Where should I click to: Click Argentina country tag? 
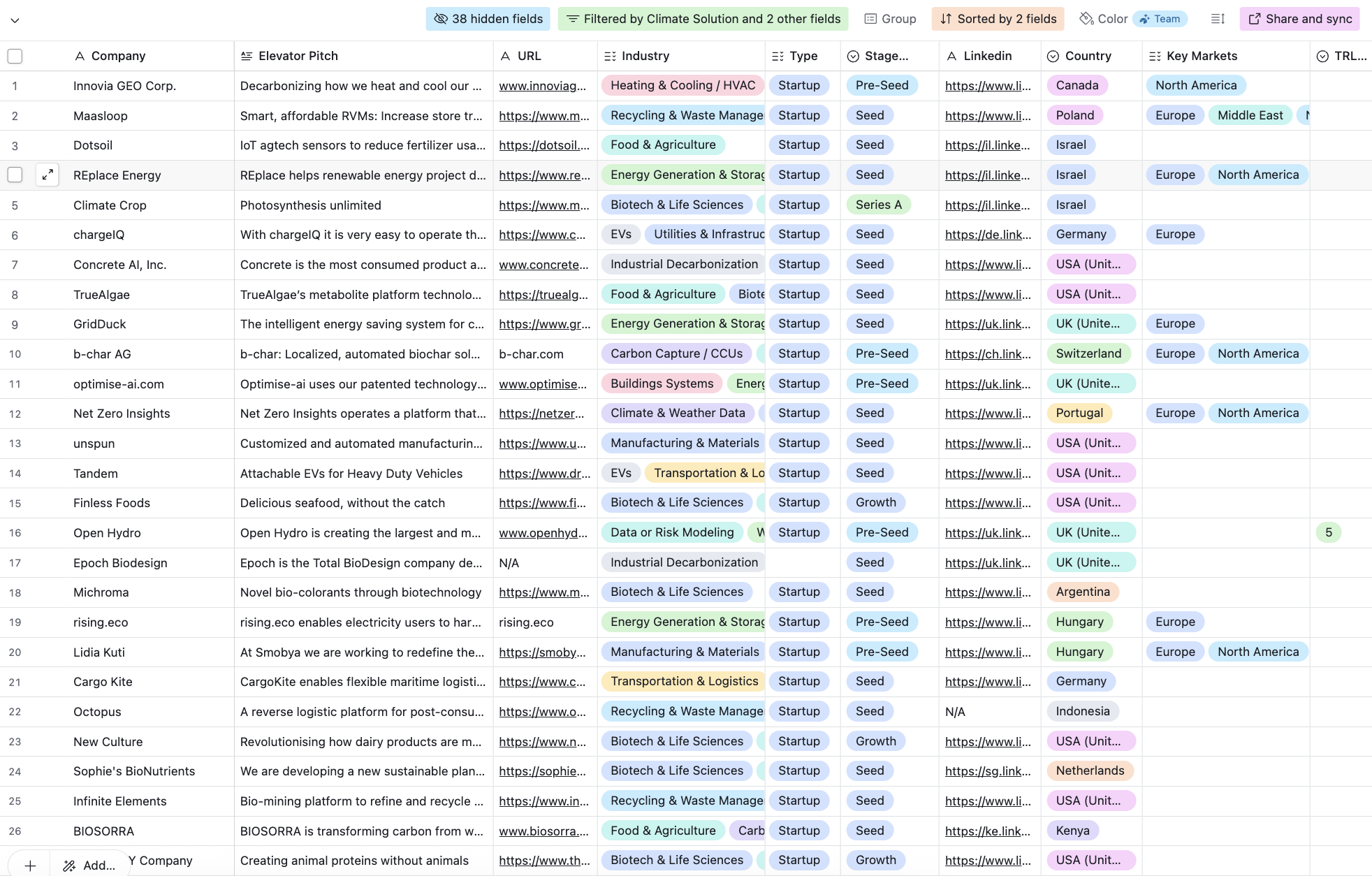[x=1082, y=592]
